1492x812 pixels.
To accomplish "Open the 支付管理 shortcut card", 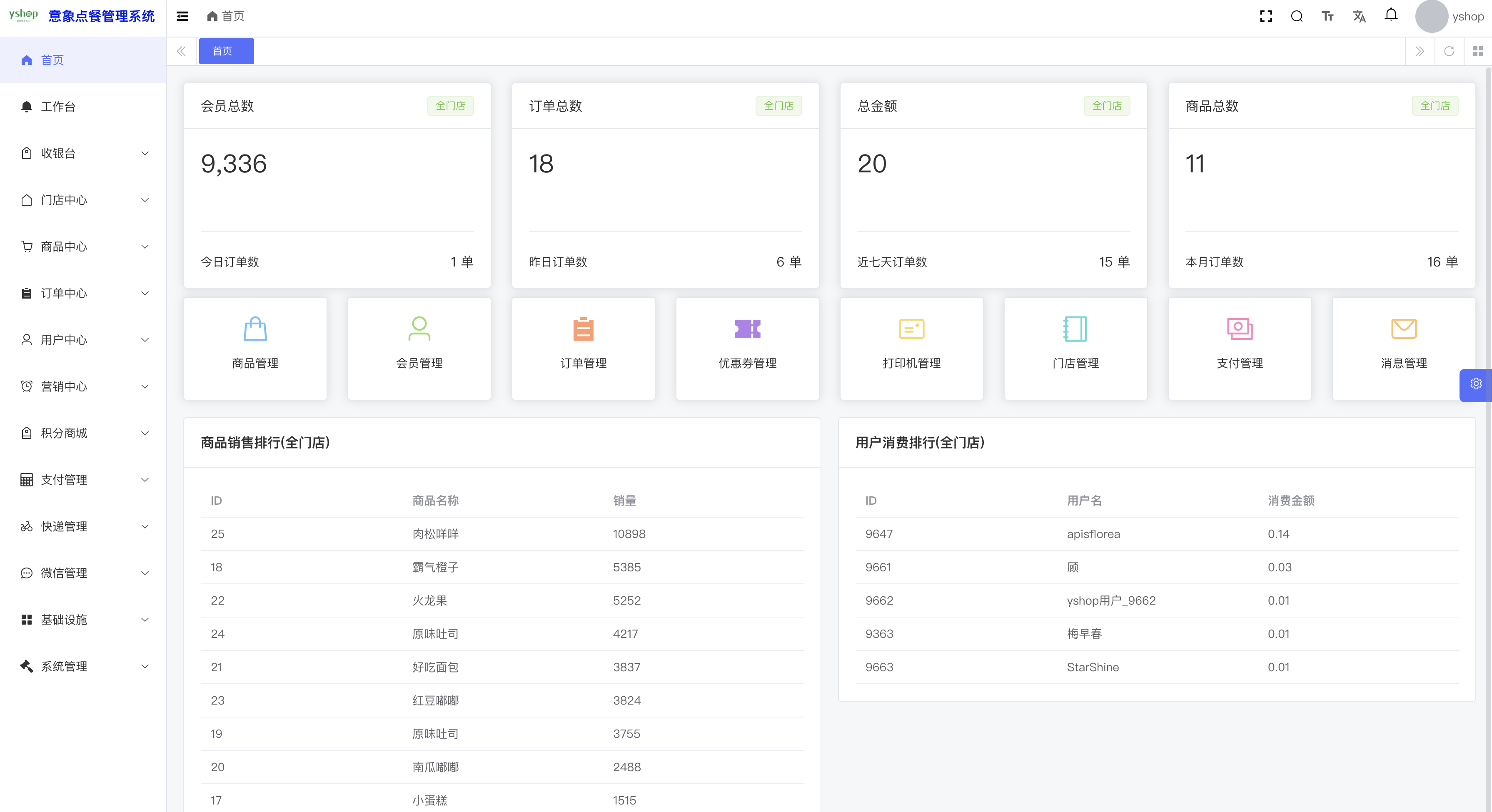I will click(x=1240, y=349).
